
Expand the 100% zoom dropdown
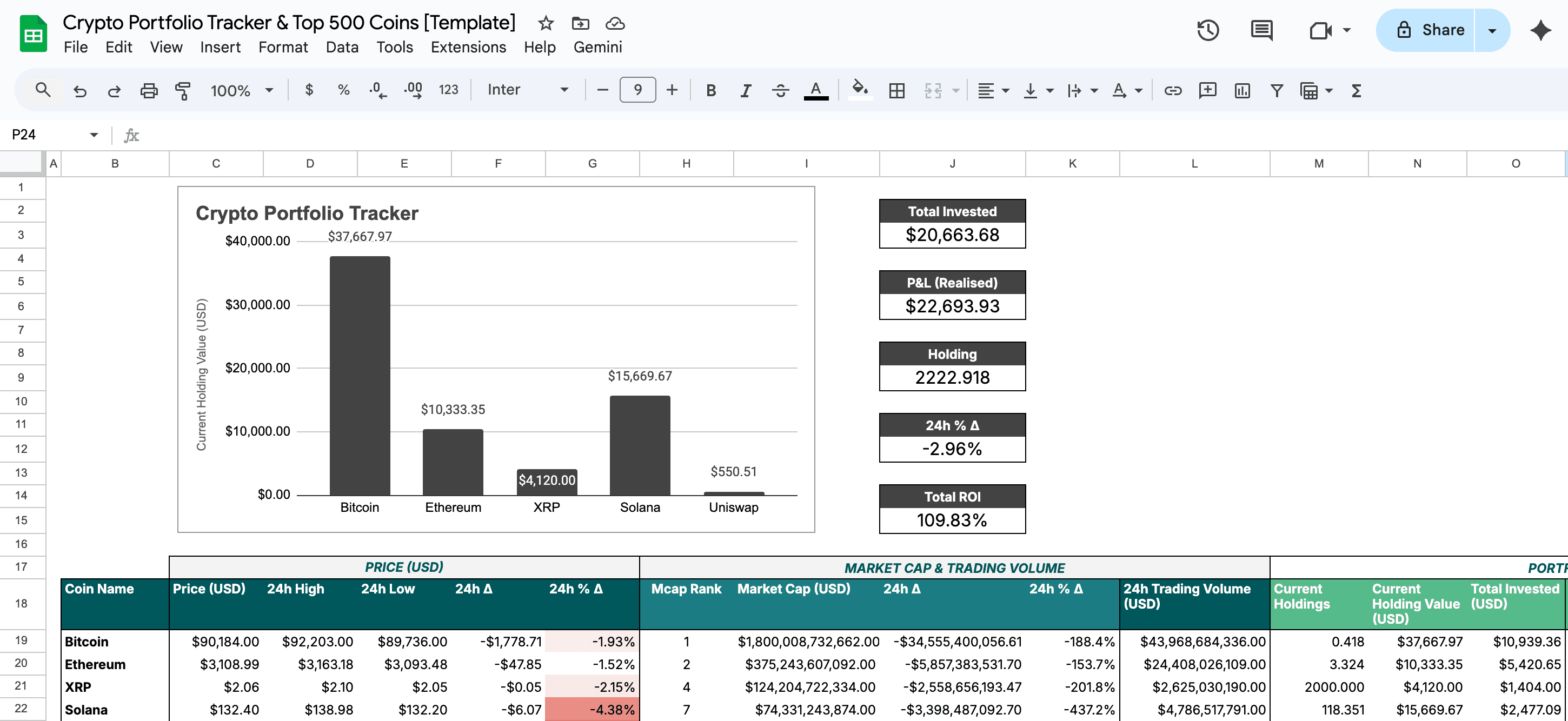(x=242, y=91)
